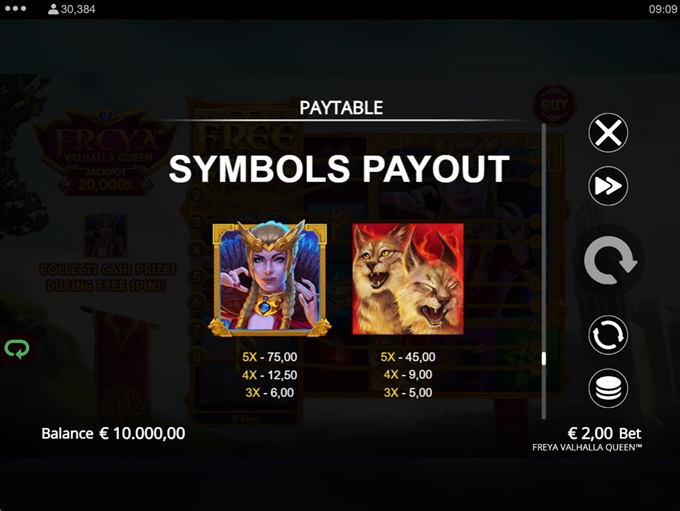Click the PAYTABLE heading

(x=341, y=108)
